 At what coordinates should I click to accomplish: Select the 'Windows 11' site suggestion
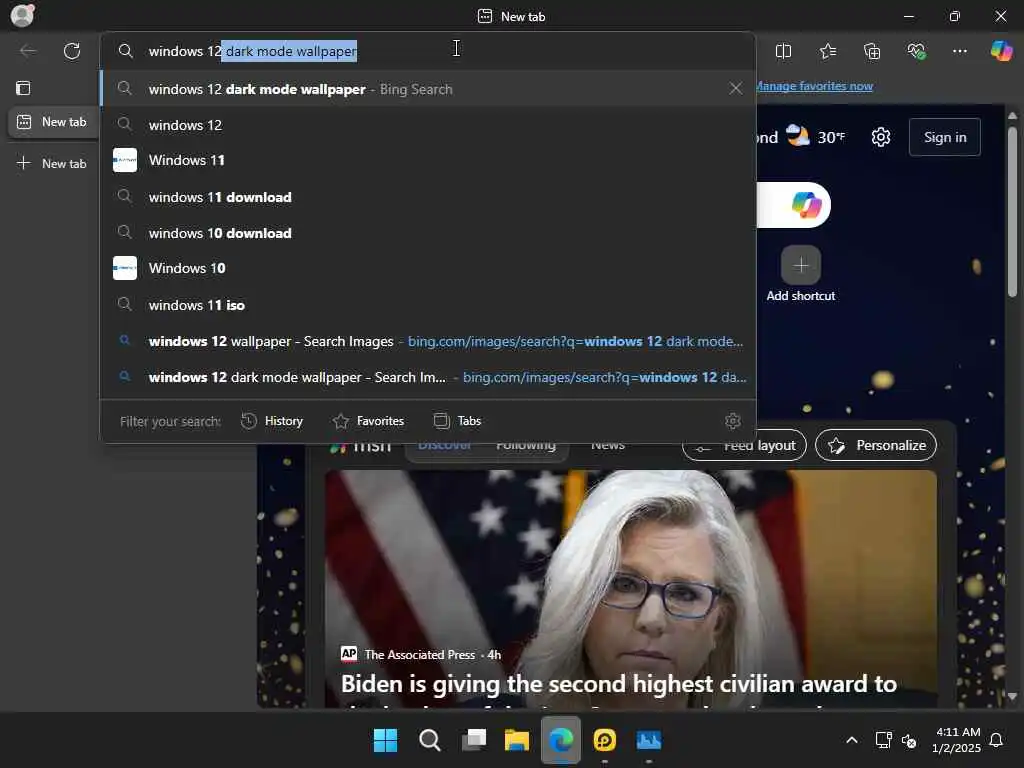tap(428, 160)
